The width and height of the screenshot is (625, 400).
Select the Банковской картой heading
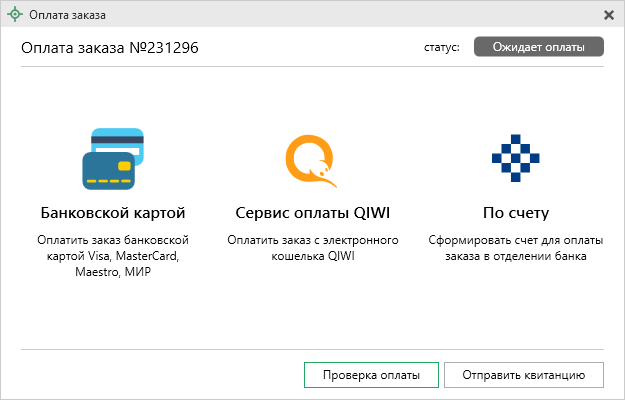[113, 213]
